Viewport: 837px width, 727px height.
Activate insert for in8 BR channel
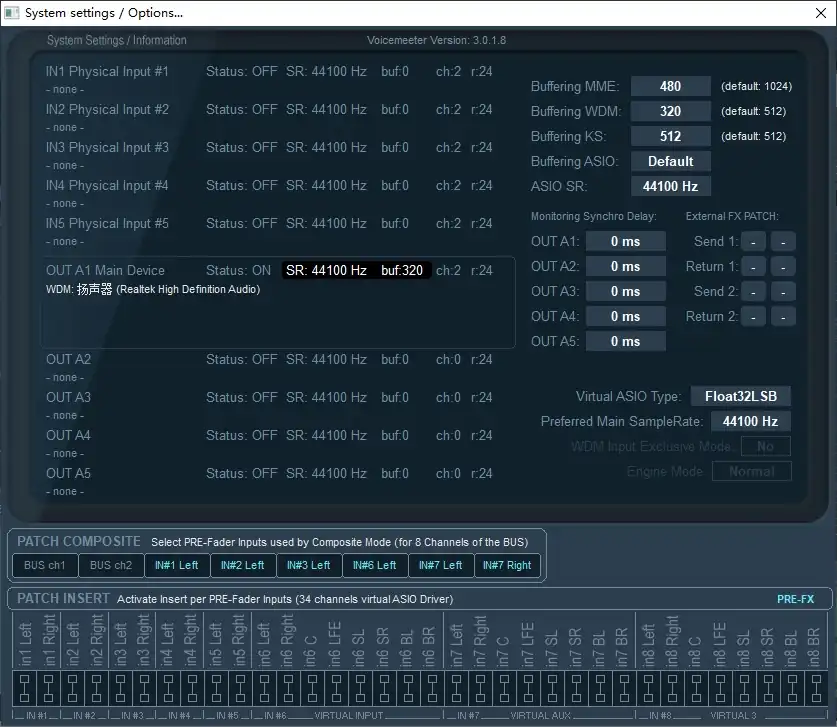[816, 688]
